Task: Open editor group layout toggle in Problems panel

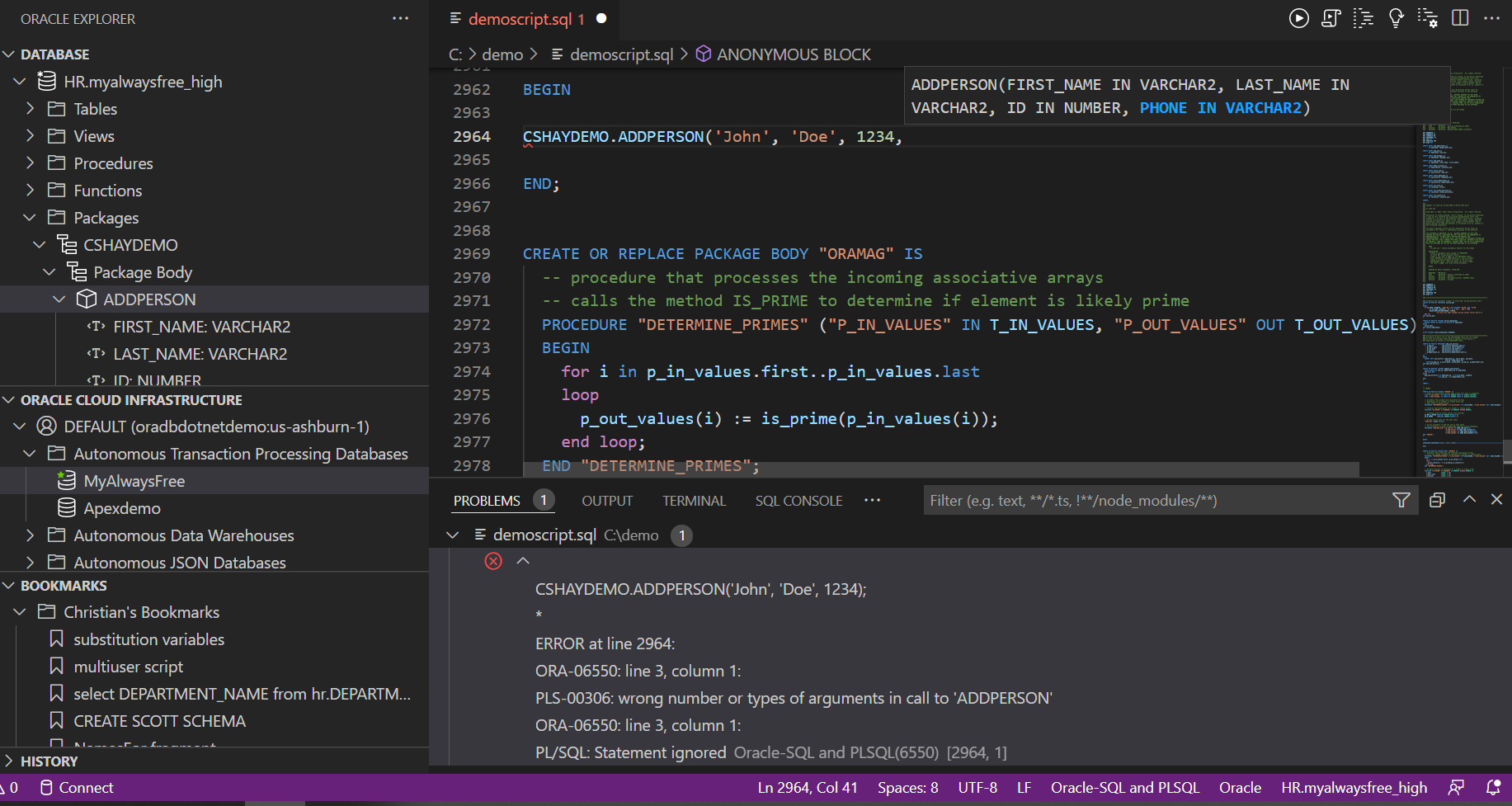Action: (x=1438, y=500)
